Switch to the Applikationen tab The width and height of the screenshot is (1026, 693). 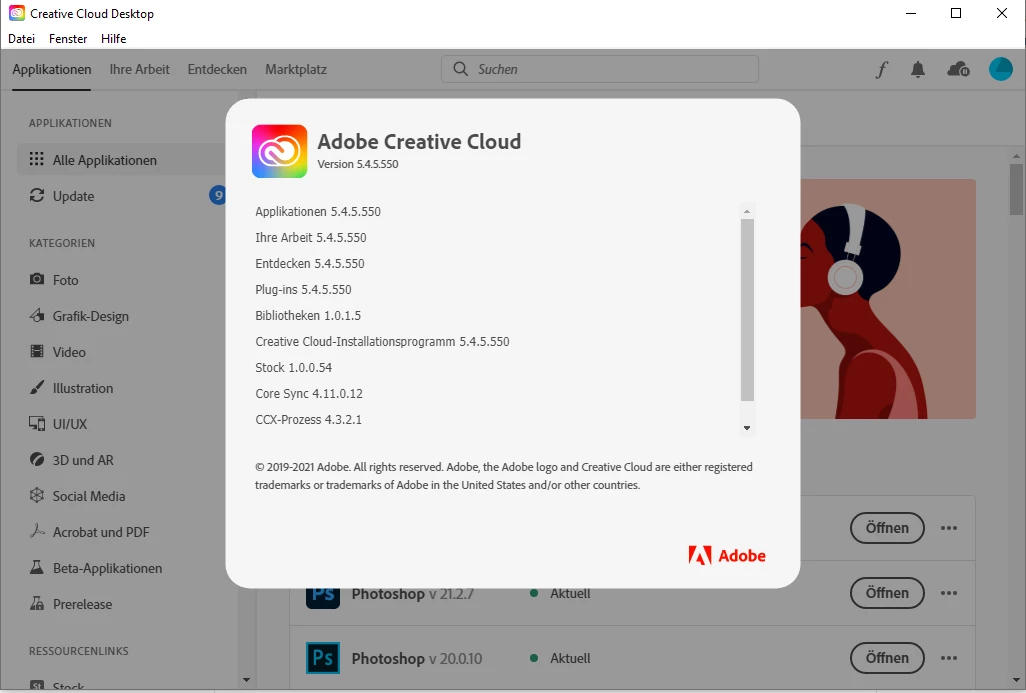(52, 69)
